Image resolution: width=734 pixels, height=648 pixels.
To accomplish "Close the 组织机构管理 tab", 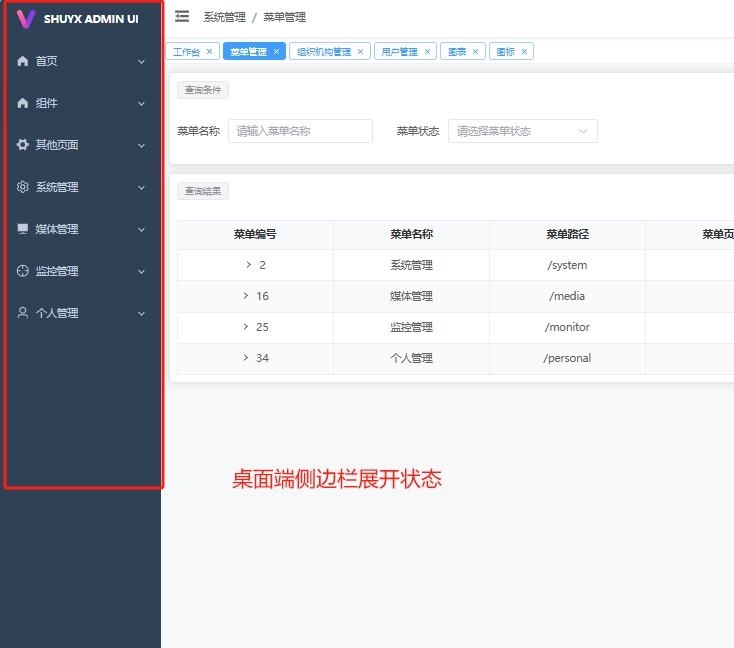I will point(361,52).
